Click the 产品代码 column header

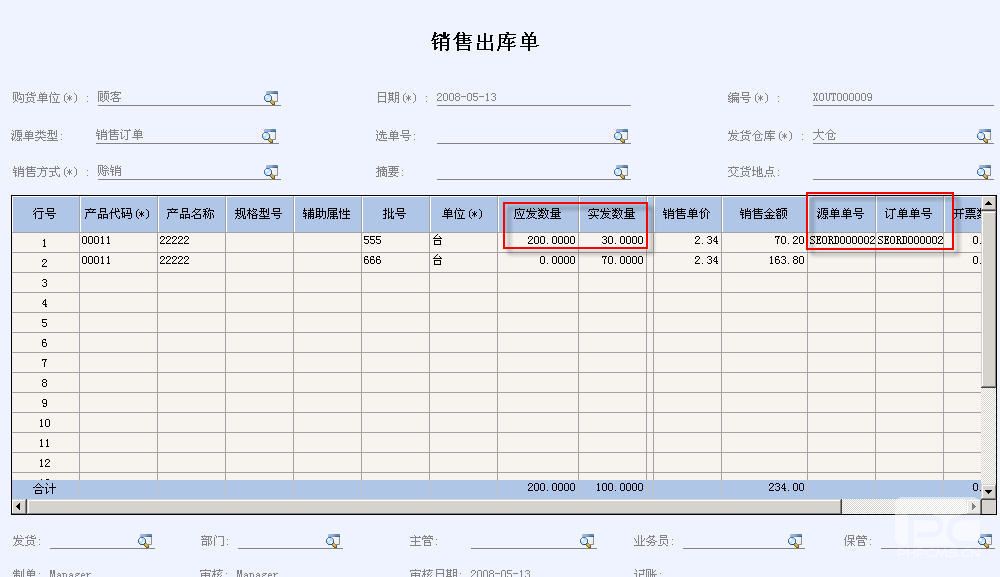pyautogui.click(x=118, y=214)
